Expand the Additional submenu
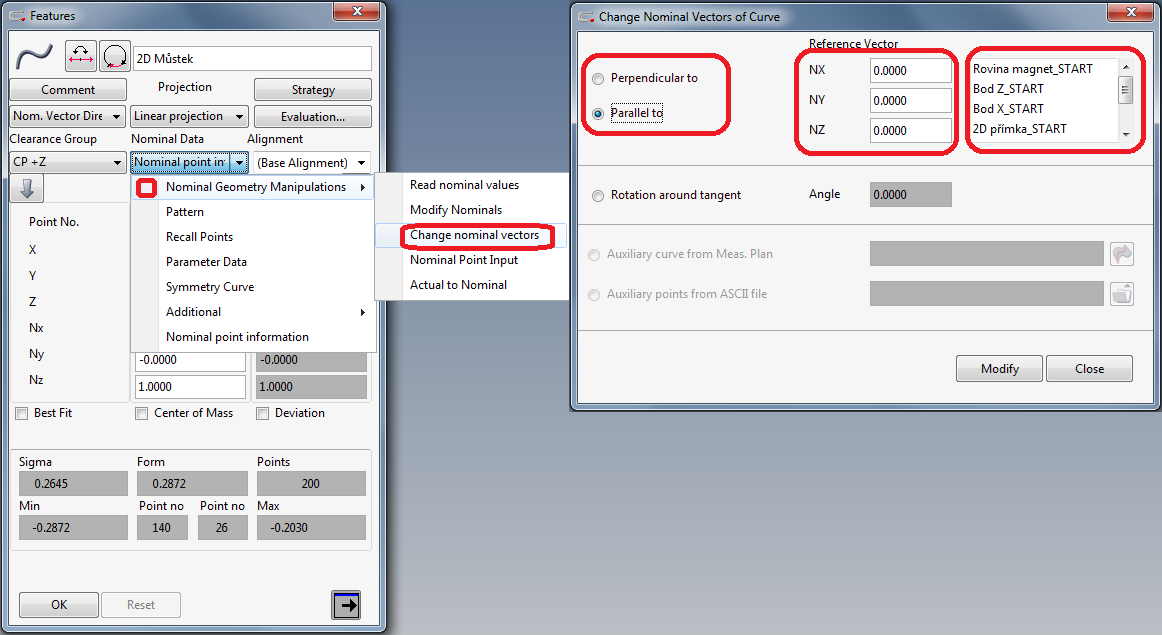Screen dimensions: 1162x635 (x=253, y=312)
